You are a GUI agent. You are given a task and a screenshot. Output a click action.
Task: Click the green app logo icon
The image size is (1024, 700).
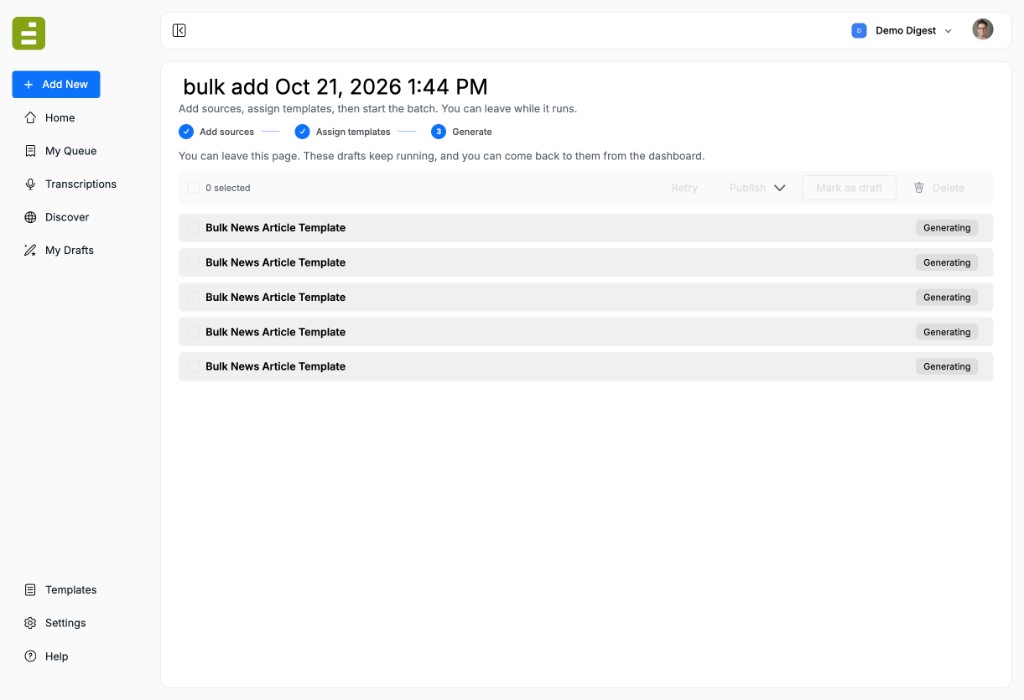click(x=29, y=33)
